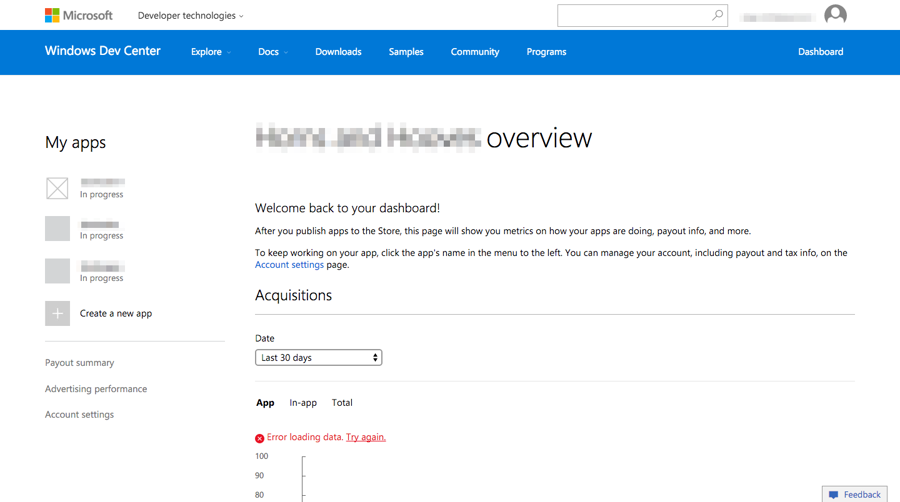Click the plus icon for new app
Screen dimensions: 900x502
(x=57, y=313)
